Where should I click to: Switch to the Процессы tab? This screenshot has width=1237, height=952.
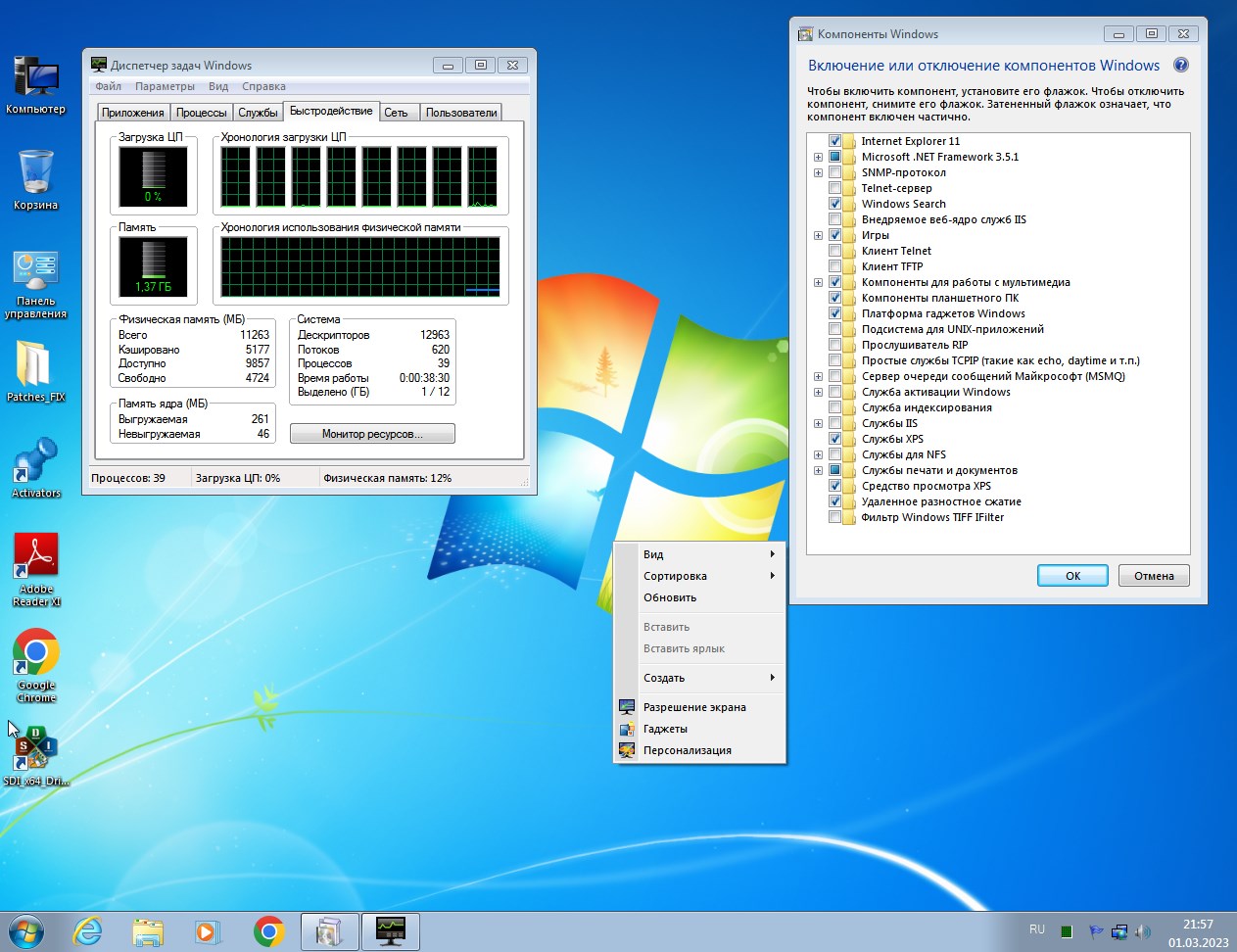tap(202, 112)
